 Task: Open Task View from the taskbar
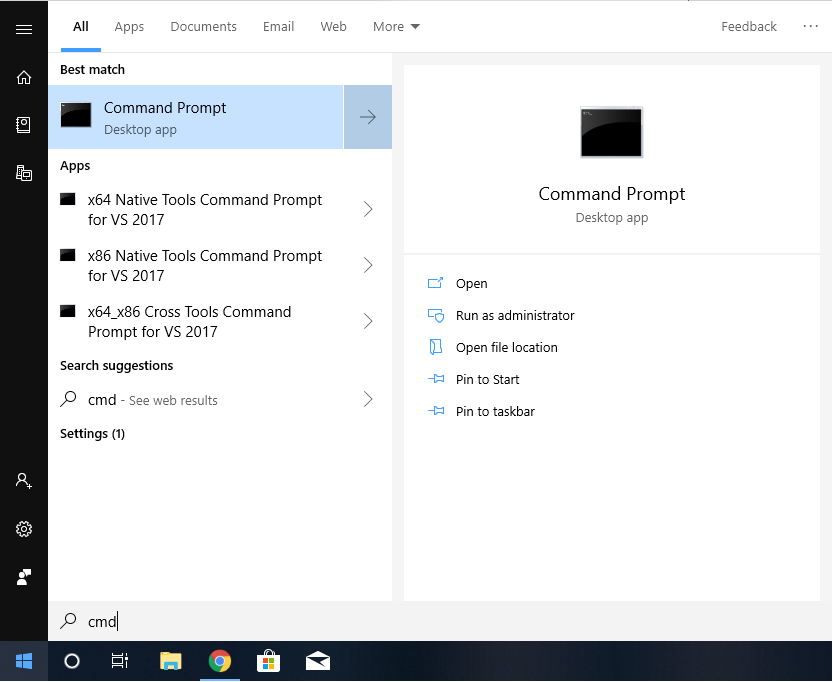click(120, 661)
